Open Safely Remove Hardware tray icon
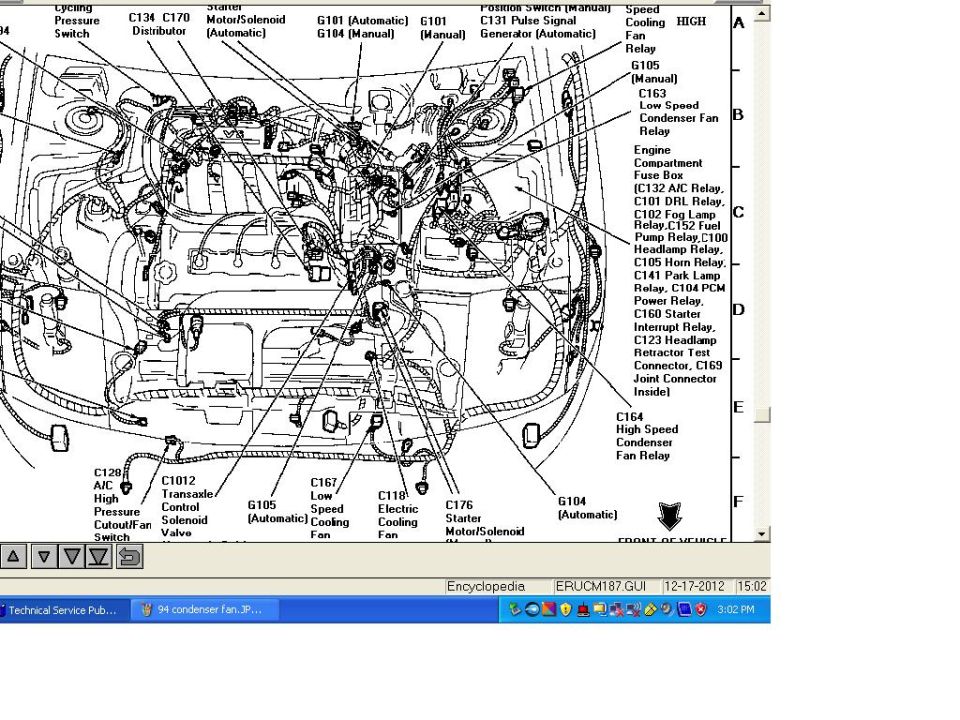 coord(515,609)
